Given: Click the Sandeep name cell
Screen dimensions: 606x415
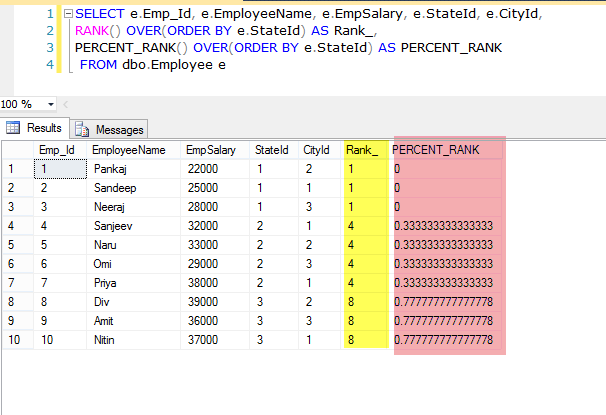Looking at the screenshot, I should pyautogui.click(x=133, y=188).
